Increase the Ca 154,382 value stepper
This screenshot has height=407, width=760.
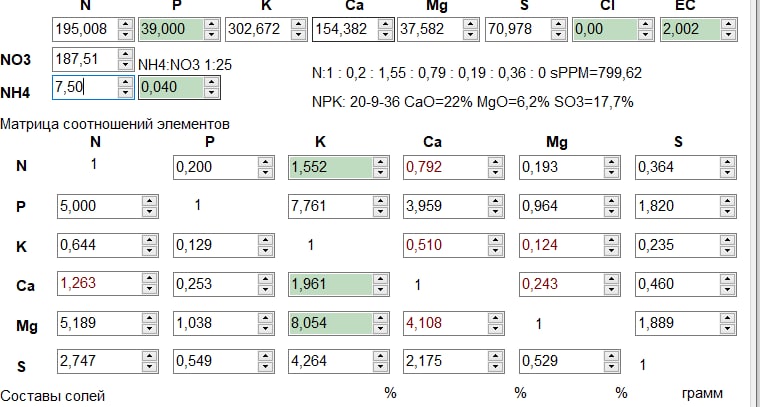[385, 24]
